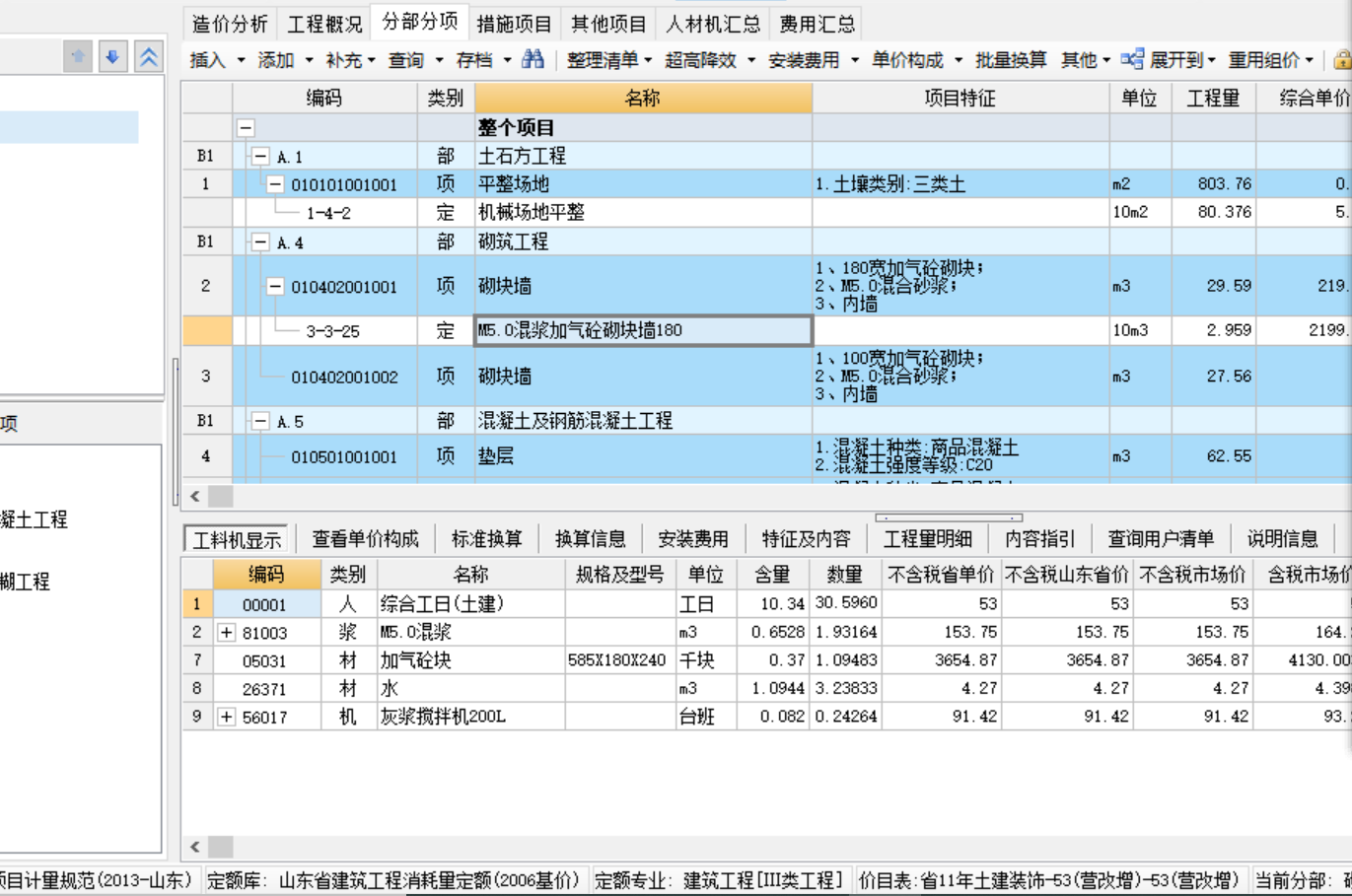Click the 不含税市场价 column header

(x=1192, y=575)
